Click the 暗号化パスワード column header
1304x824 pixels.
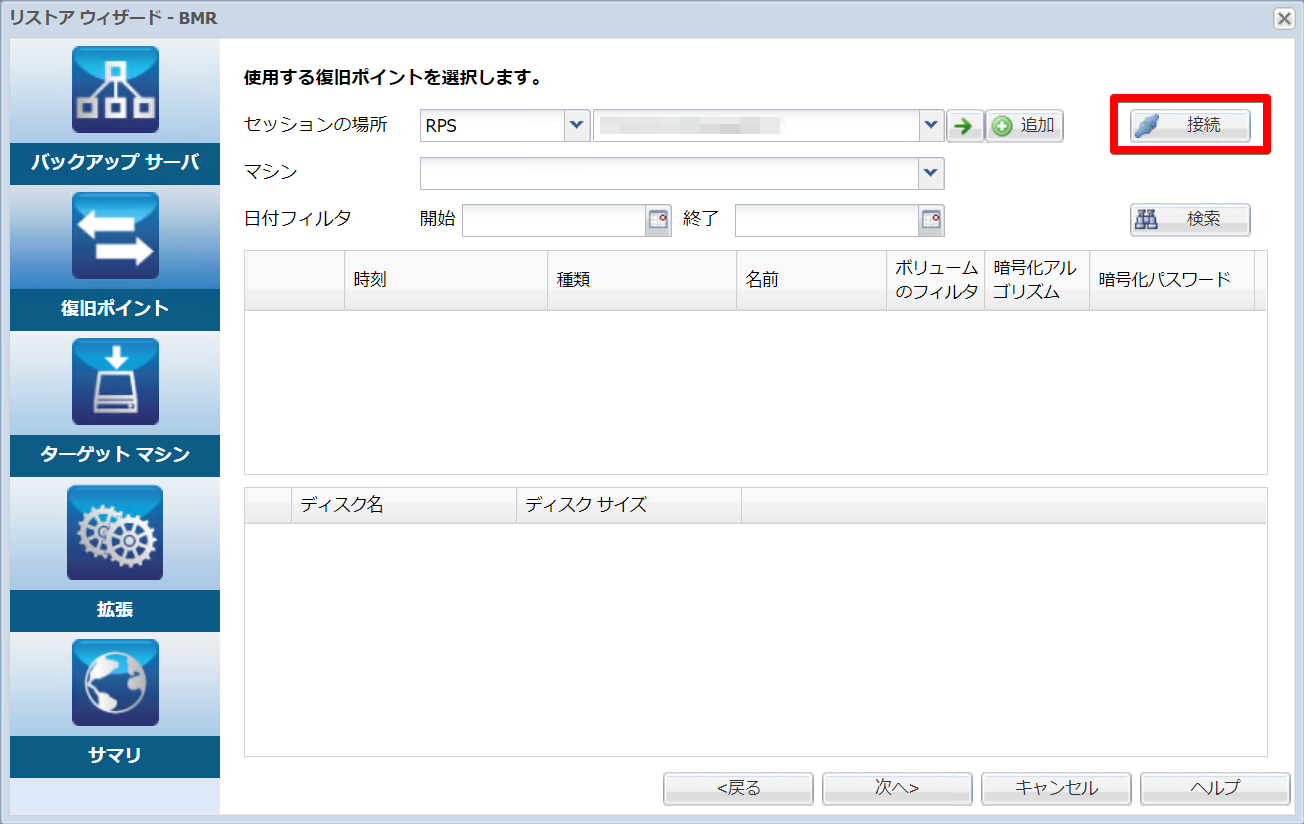click(x=1172, y=280)
